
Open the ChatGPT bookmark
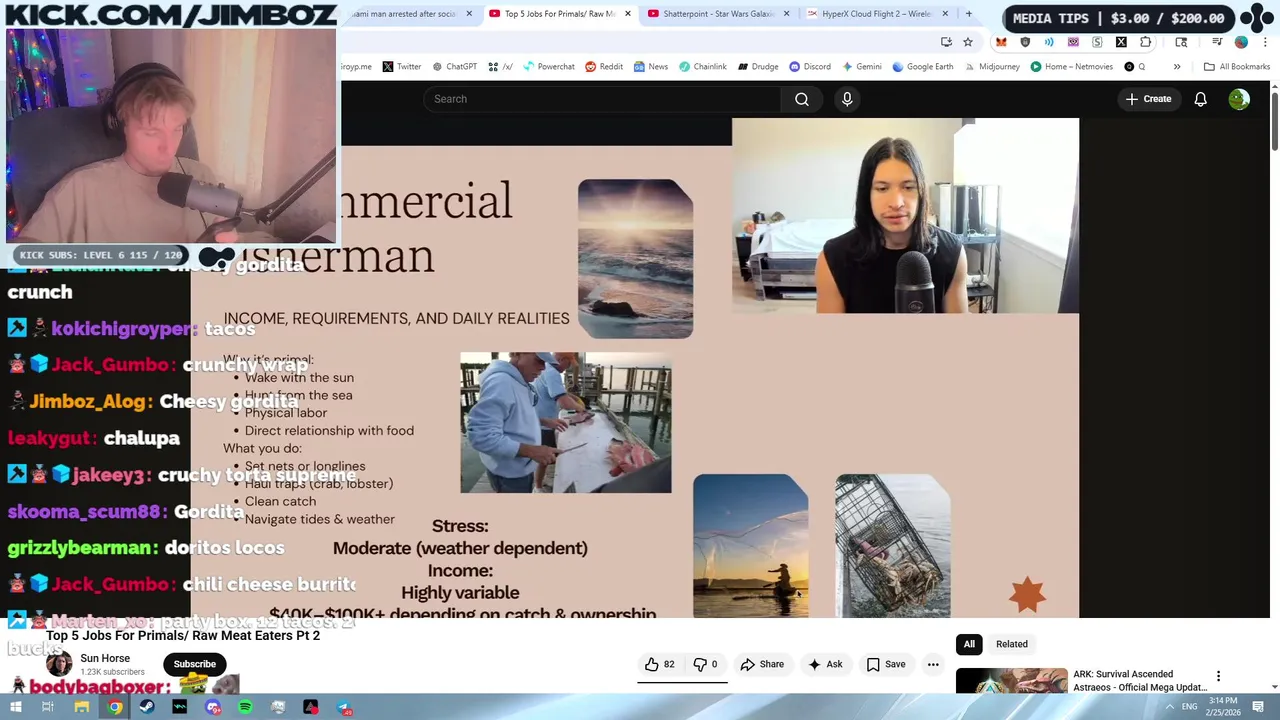454,67
